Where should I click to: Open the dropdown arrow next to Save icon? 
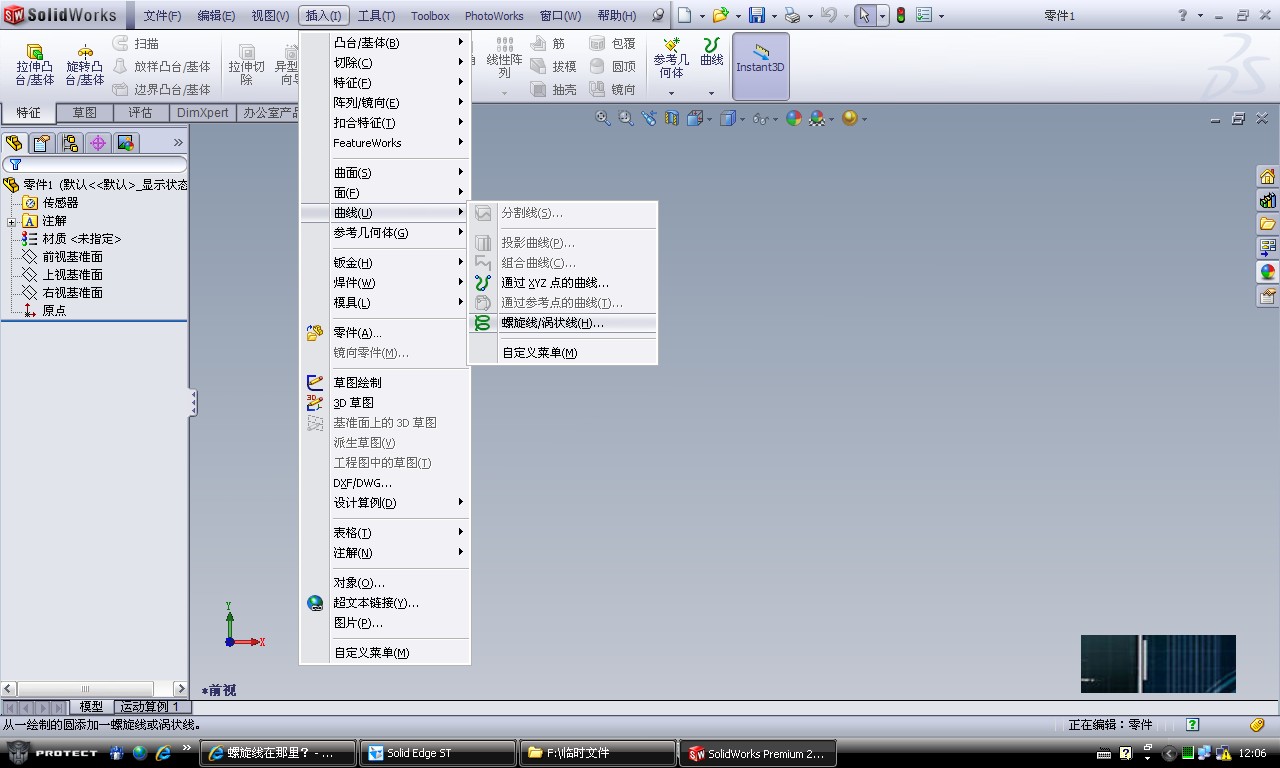(773, 16)
